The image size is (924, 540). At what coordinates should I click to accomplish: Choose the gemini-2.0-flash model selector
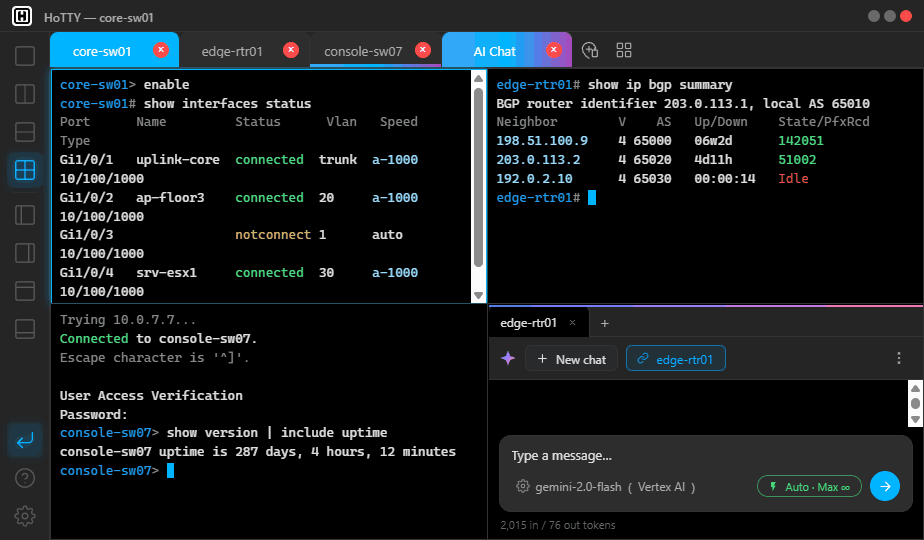615,487
